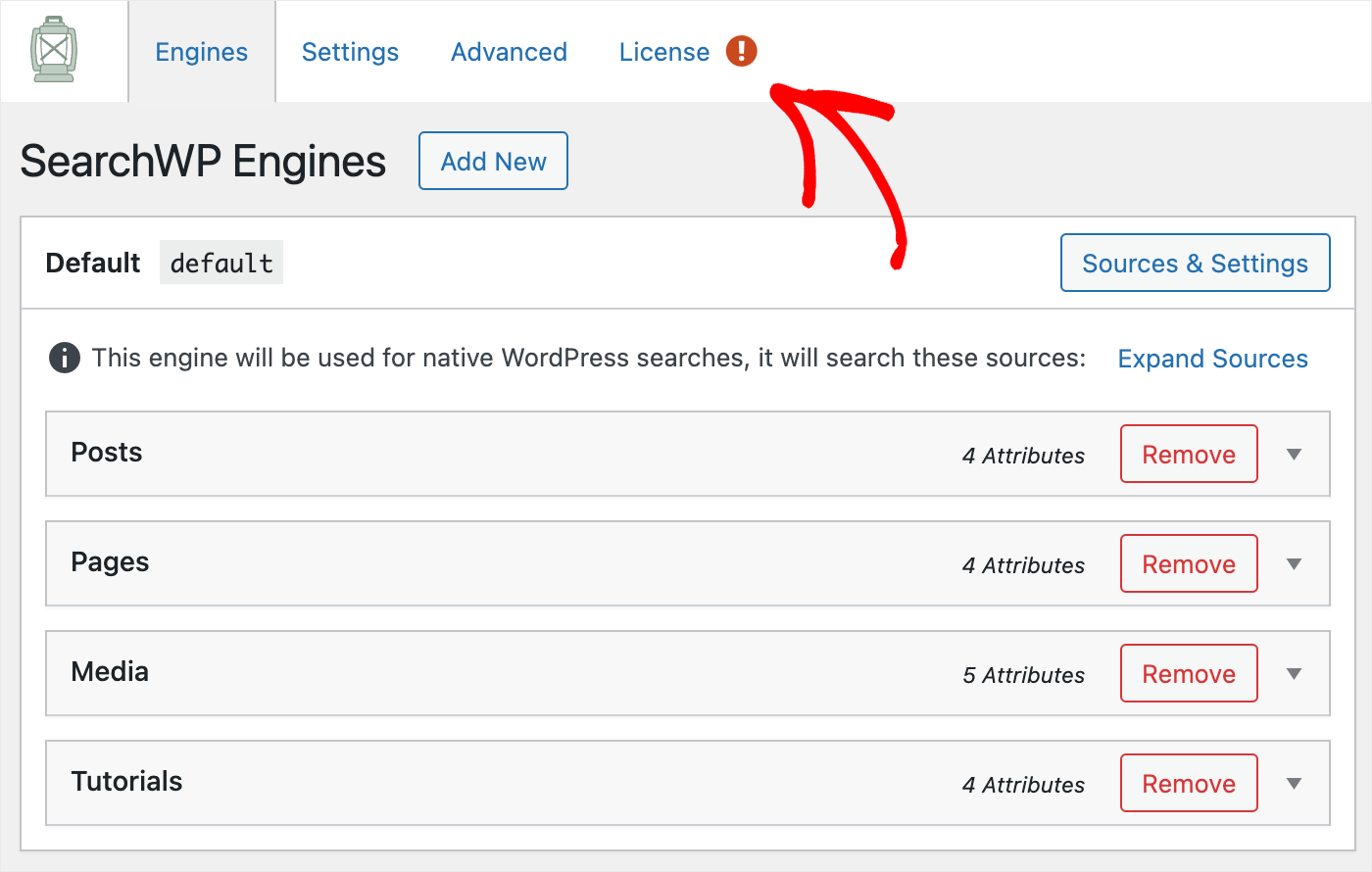Go to the Advanced tab
Screen dimensions: 1372x872
509,52
